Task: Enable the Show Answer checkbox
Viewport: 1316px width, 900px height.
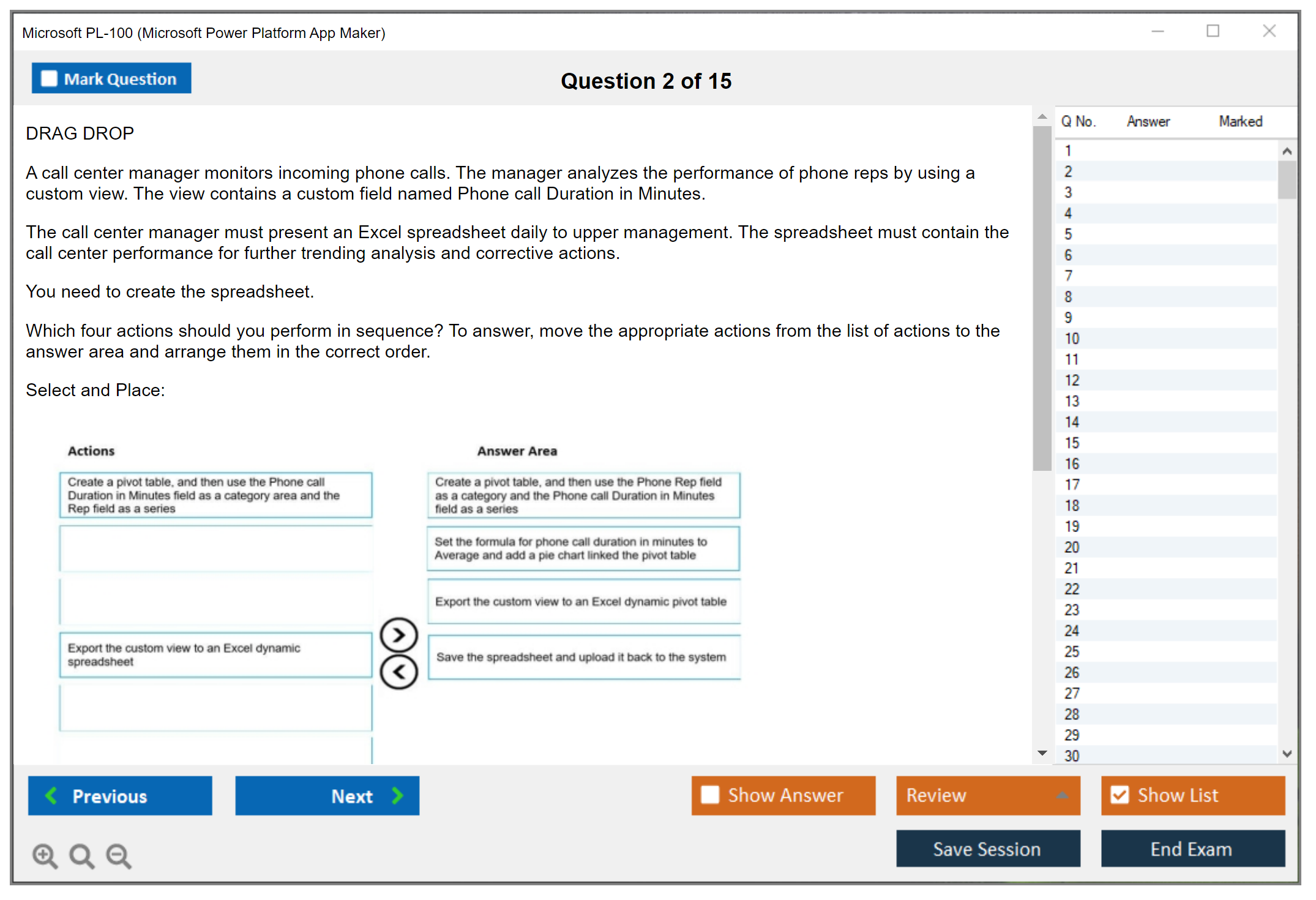Action: (x=710, y=795)
